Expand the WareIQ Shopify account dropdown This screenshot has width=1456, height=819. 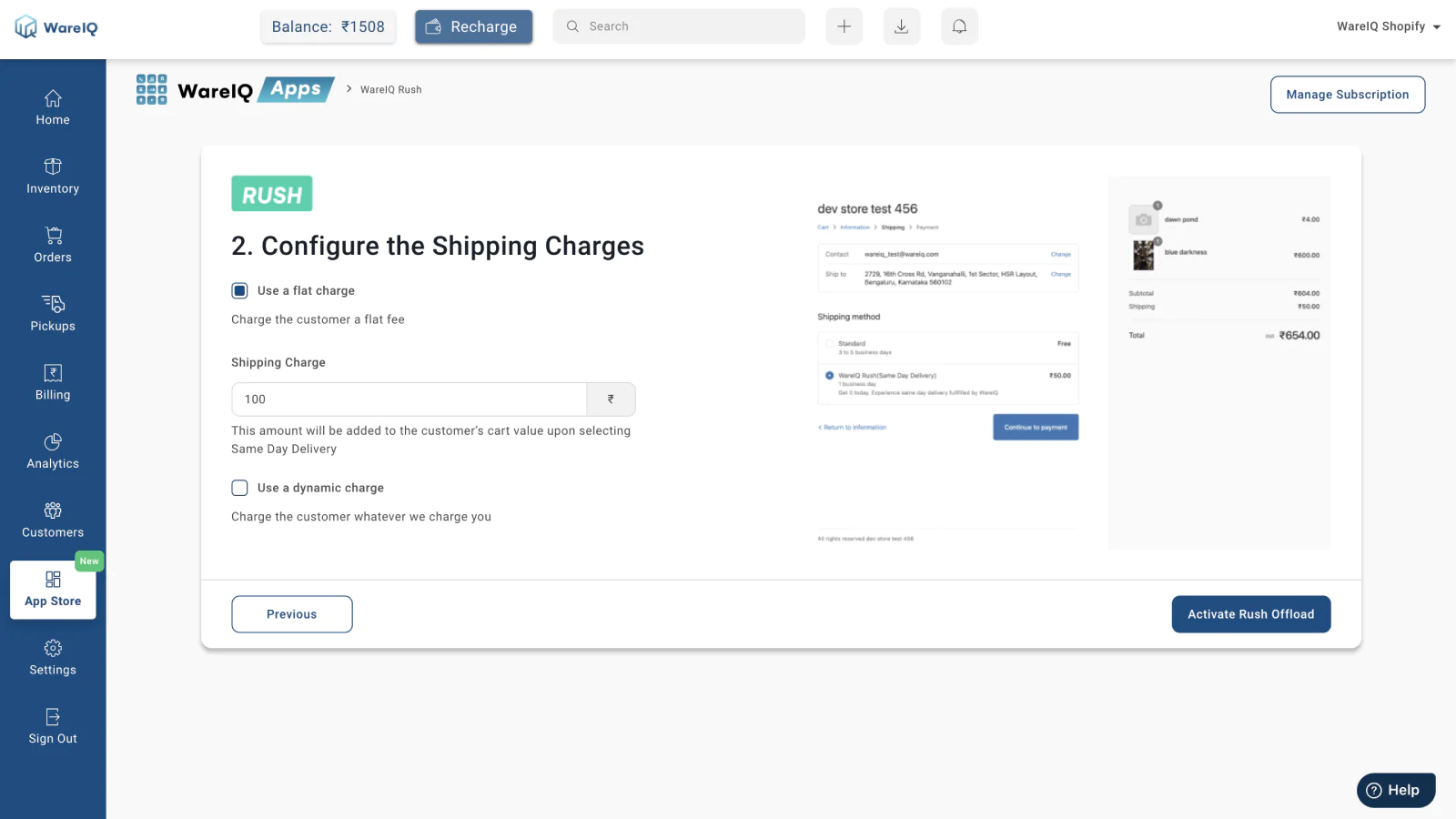[1389, 26]
